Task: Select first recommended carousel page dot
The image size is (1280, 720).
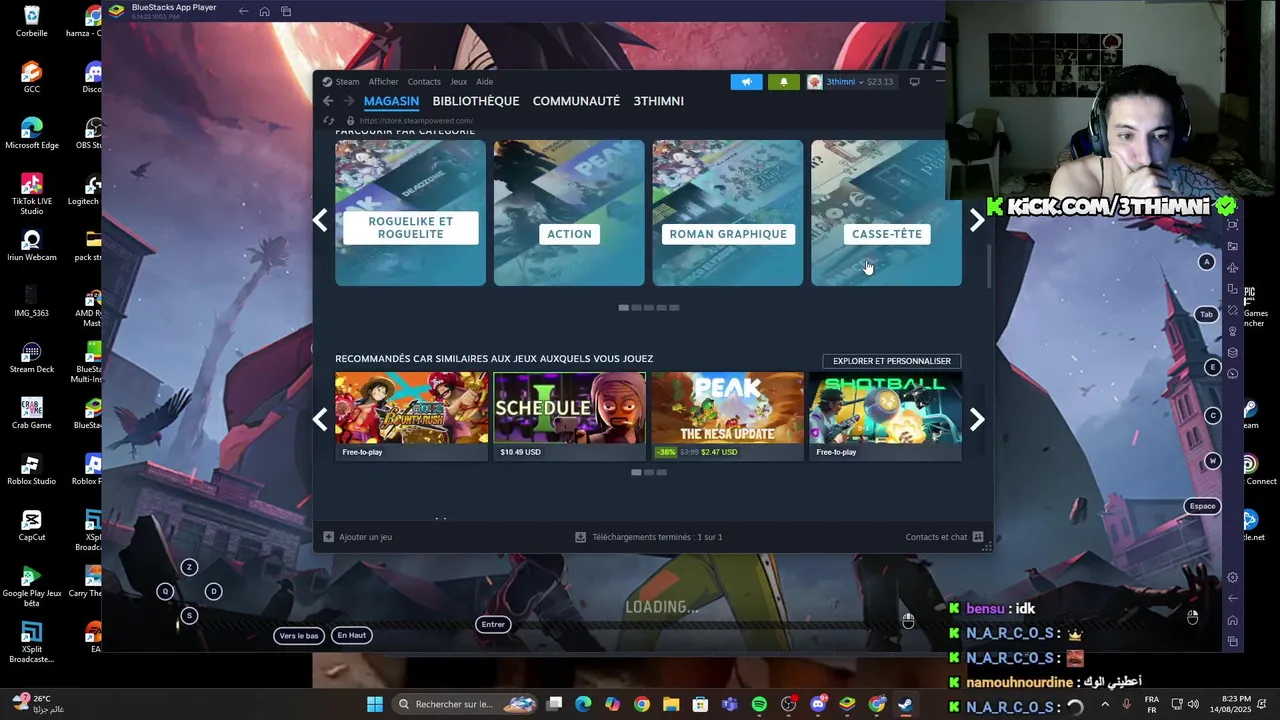Action: pyautogui.click(x=636, y=472)
